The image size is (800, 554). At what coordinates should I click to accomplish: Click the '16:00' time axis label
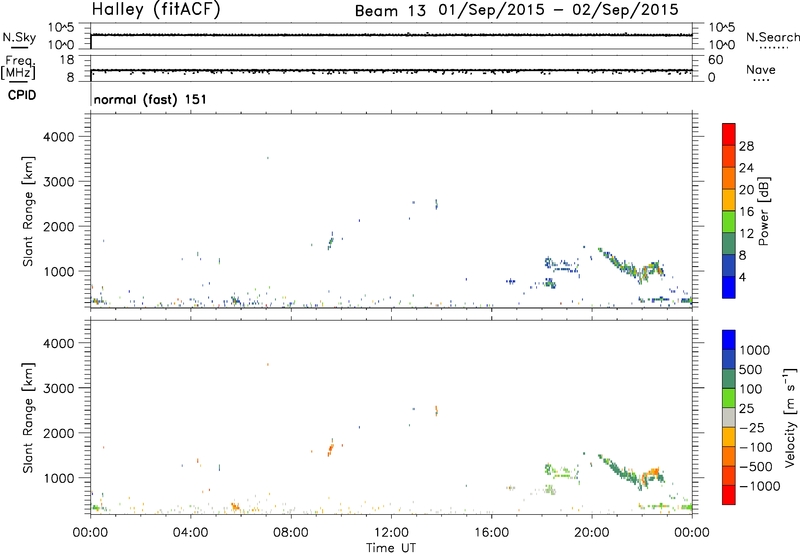491,533
